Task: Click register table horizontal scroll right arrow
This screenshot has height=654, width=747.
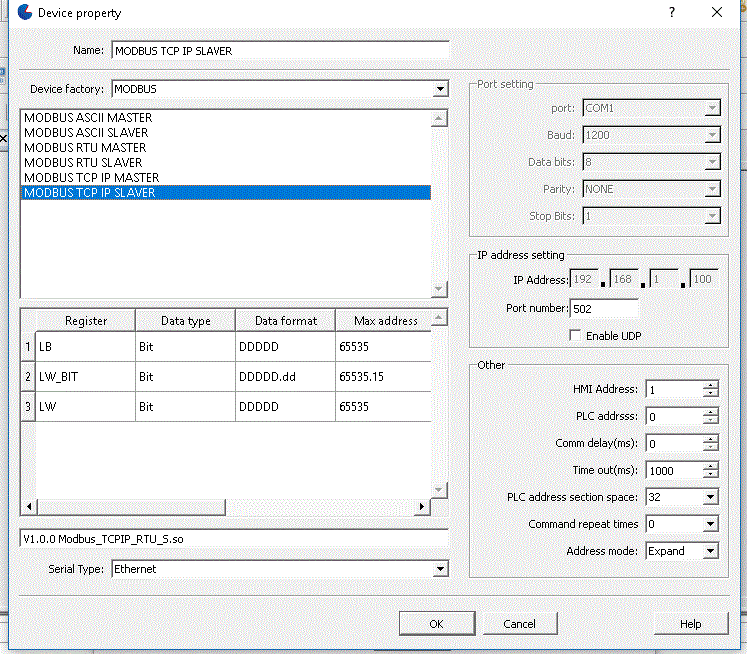Action: tap(422, 506)
